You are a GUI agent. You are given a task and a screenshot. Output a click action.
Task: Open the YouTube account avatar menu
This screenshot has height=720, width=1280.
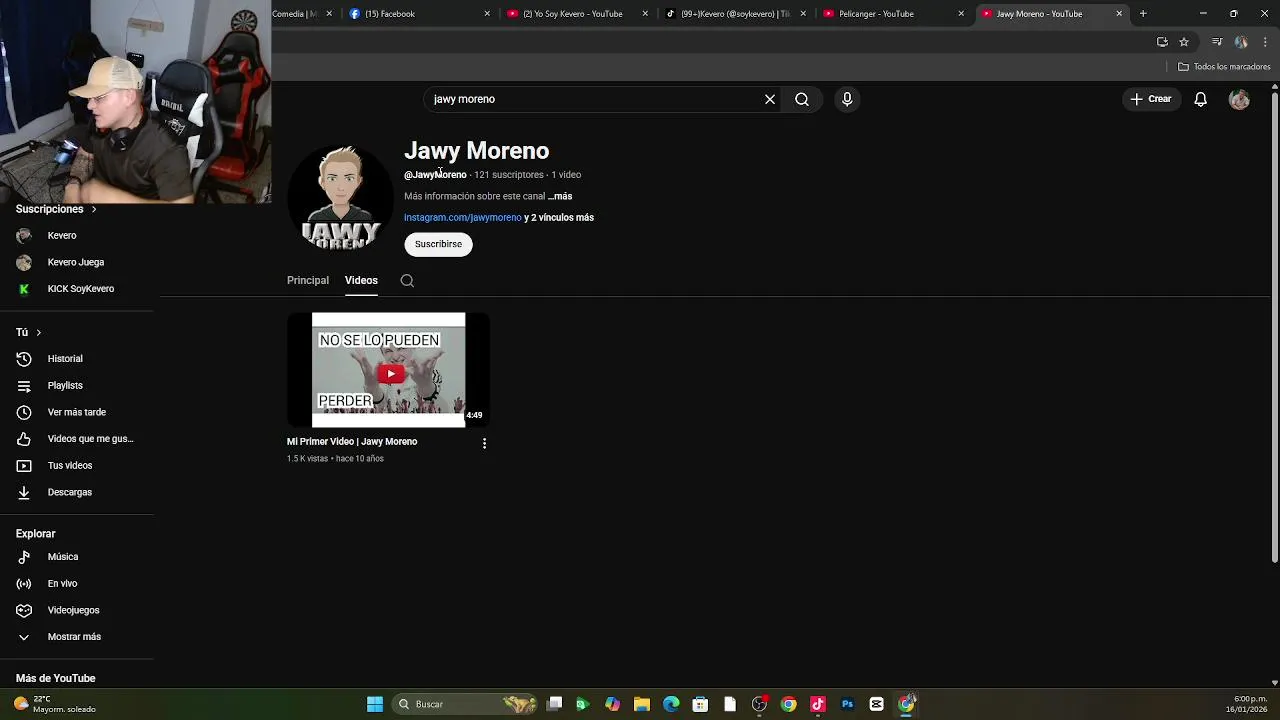pyautogui.click(x=1239, y=99)
